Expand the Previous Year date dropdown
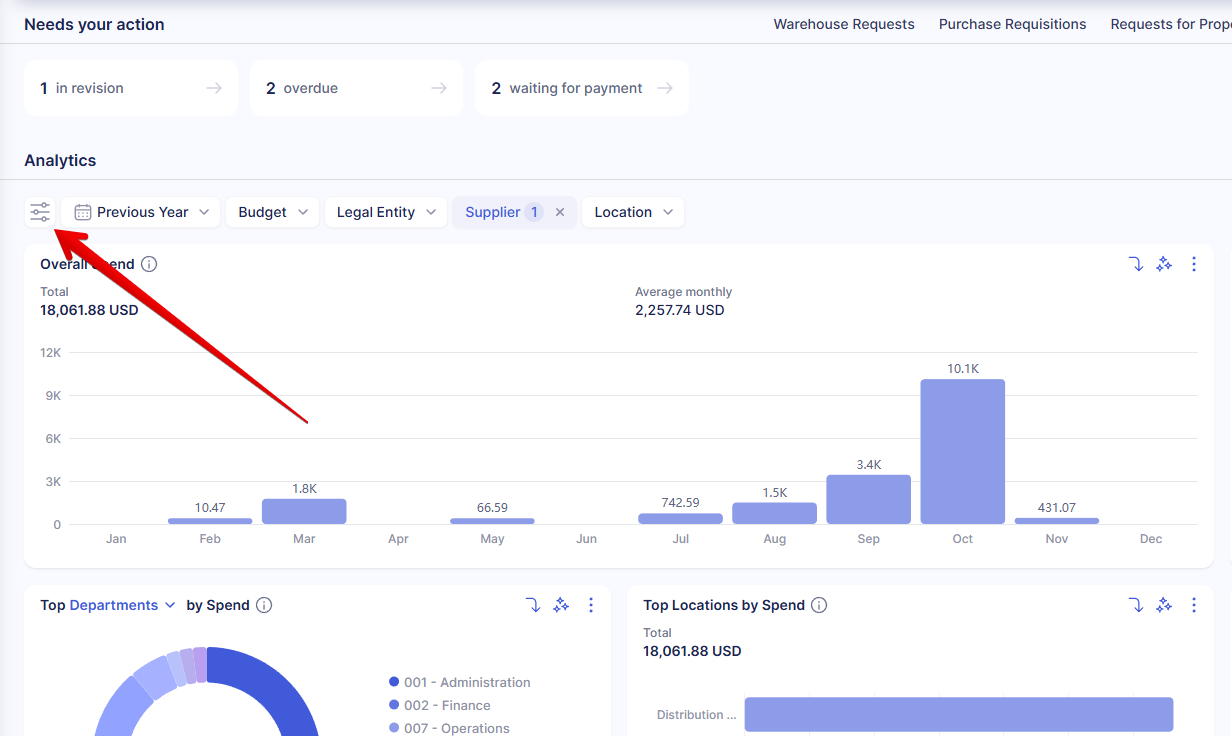Image resolution: width=1232 pixels, height=736 pixels. click(141, 212)
